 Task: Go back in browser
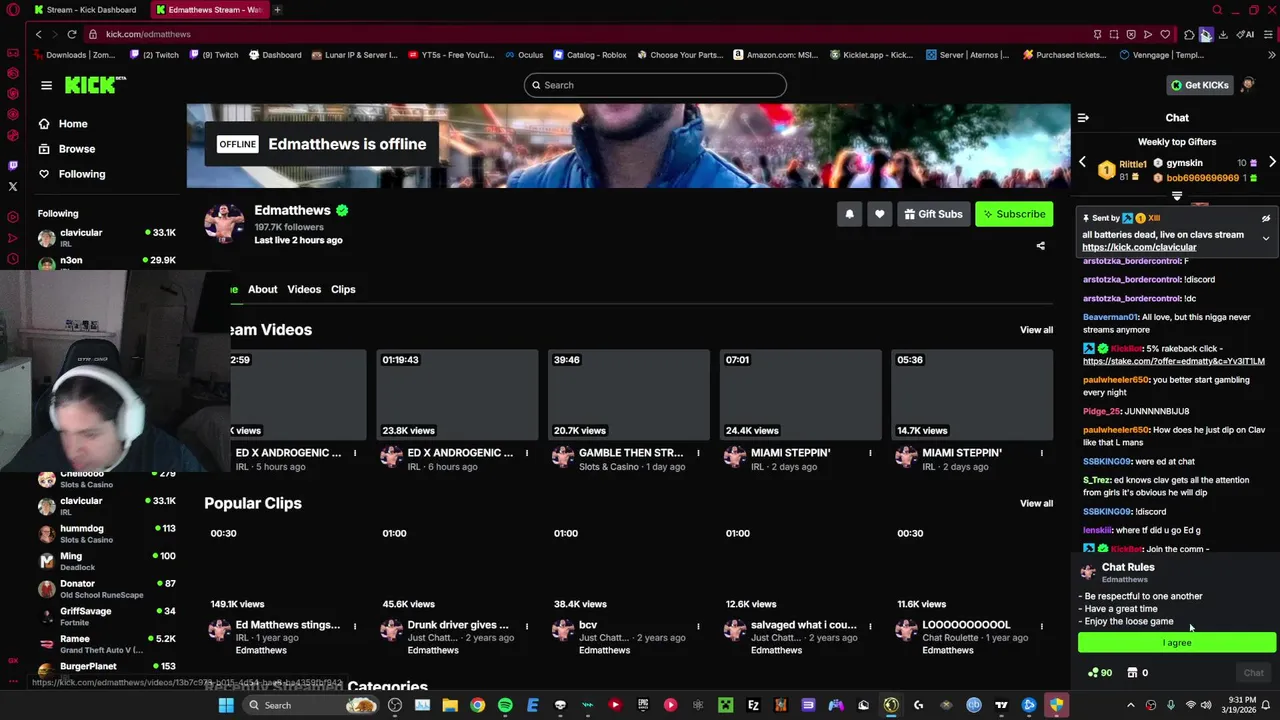pos(38,34)
